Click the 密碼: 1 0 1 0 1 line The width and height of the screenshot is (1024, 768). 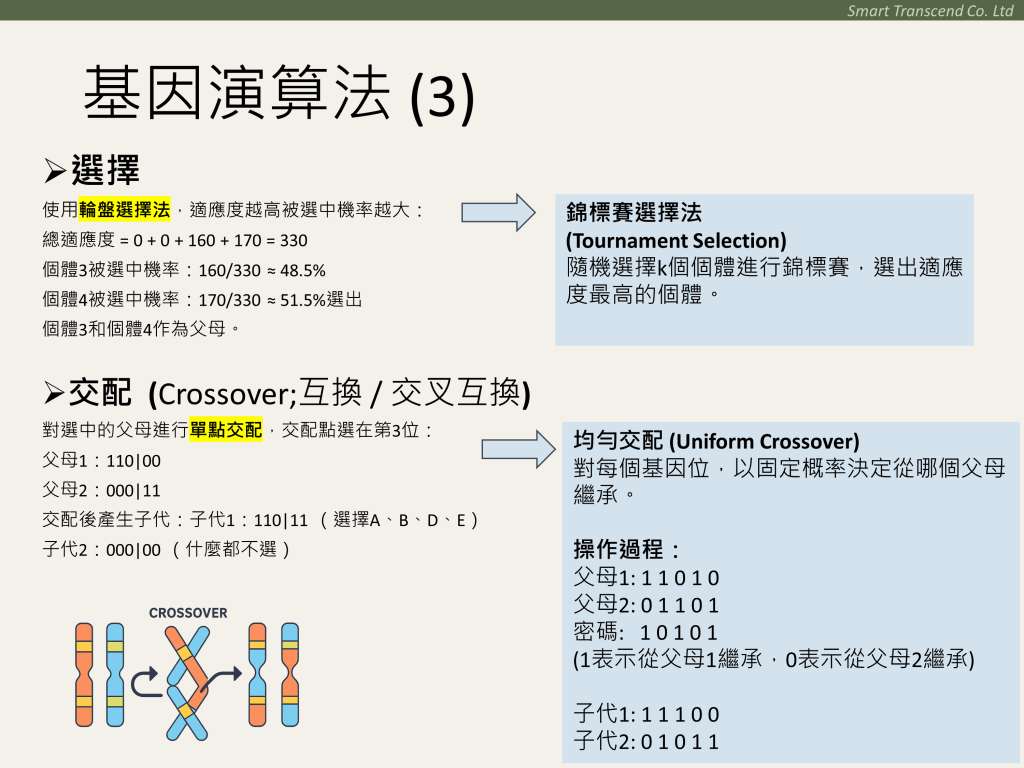(646, 631)
